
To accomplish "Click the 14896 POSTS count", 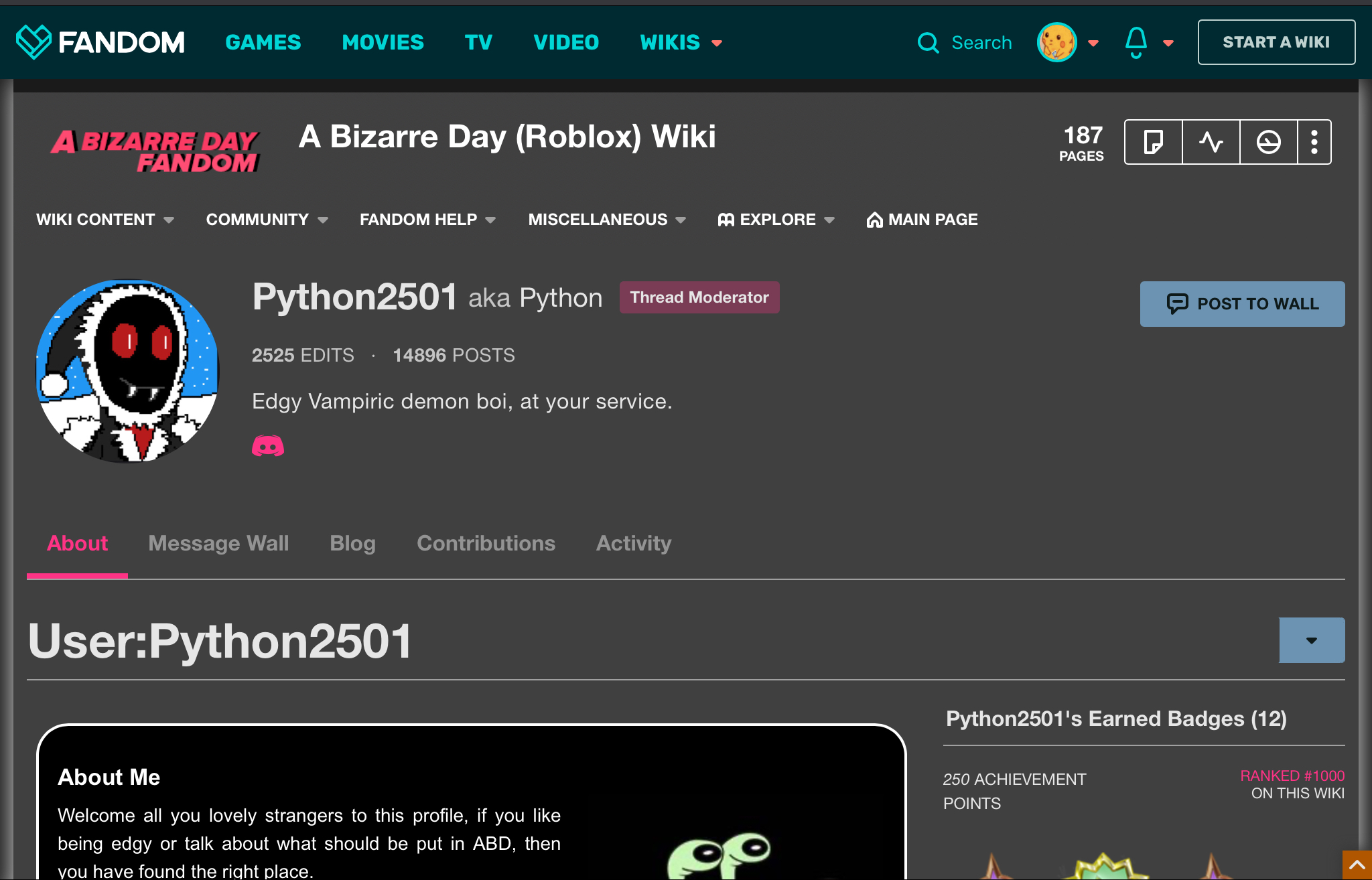I will click(454, 355).
